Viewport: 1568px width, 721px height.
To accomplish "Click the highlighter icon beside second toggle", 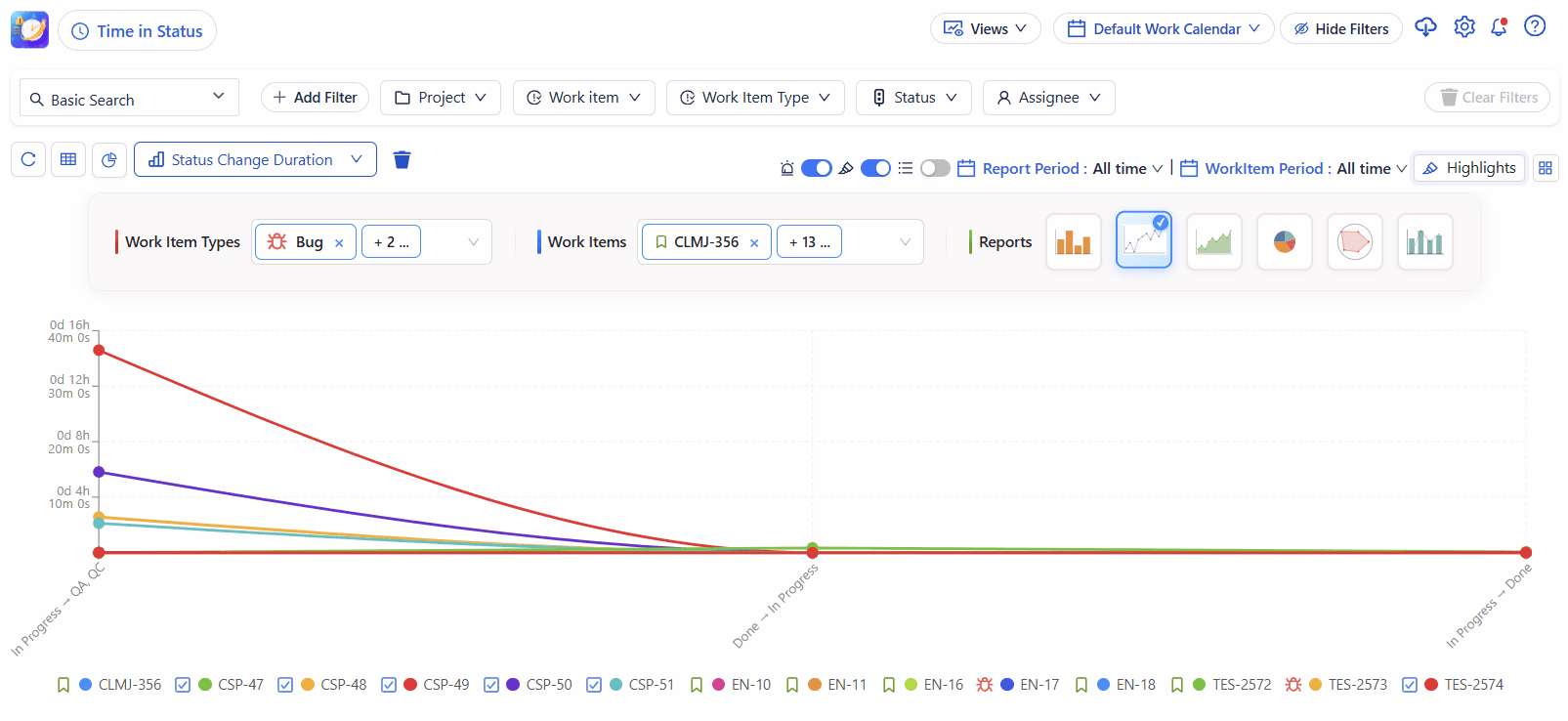I will 846,168.
